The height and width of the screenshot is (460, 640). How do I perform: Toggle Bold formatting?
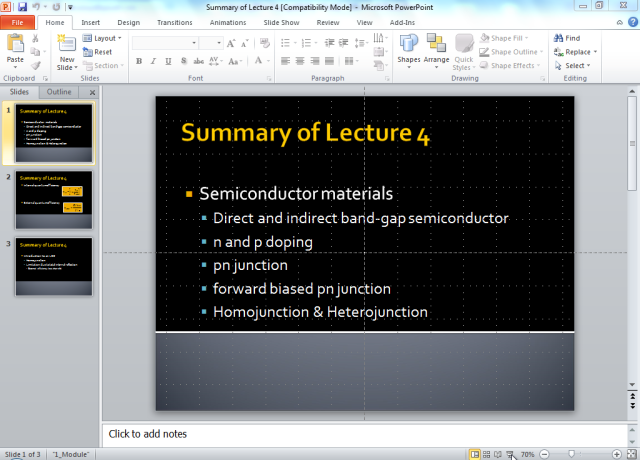139,61
